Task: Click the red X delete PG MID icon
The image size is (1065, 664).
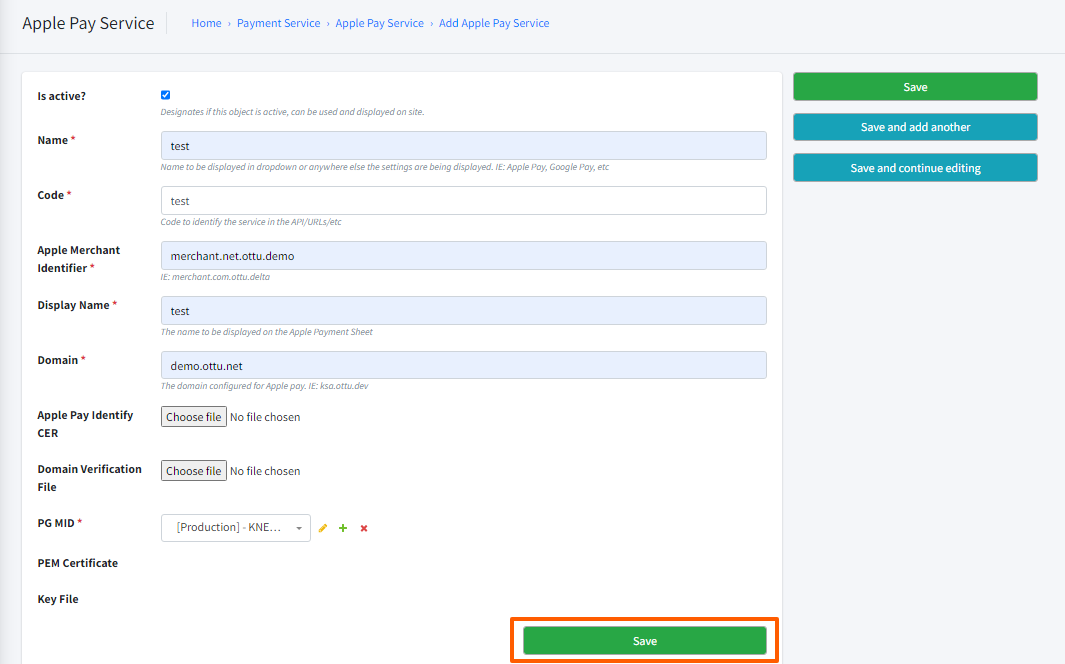Action: point(364,528)
